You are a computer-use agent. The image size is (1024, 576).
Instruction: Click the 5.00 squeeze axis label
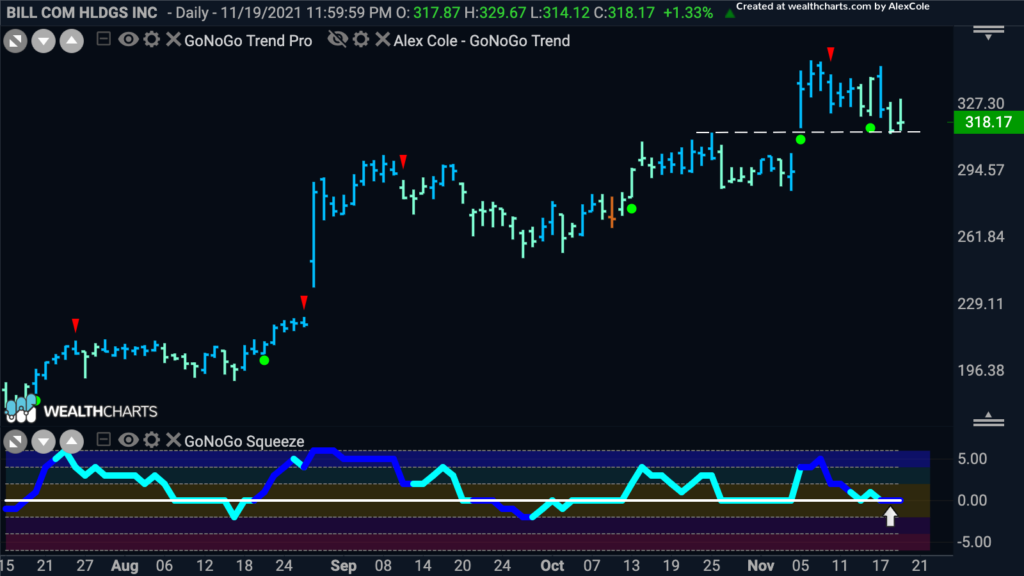[972, 459]
